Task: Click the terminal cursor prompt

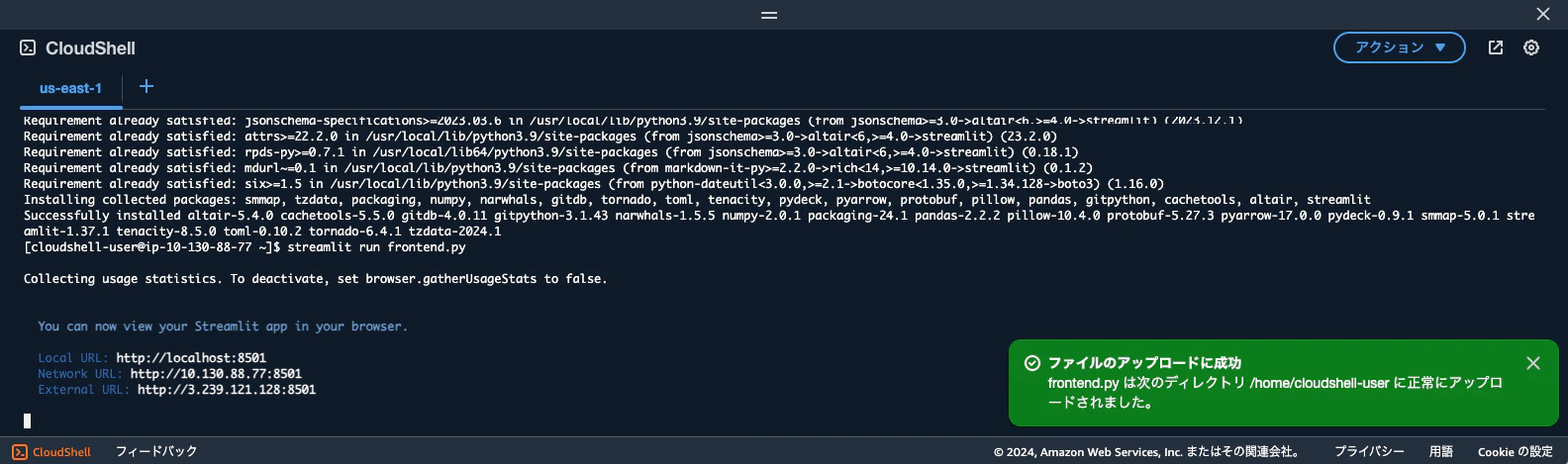Action: 27,420
